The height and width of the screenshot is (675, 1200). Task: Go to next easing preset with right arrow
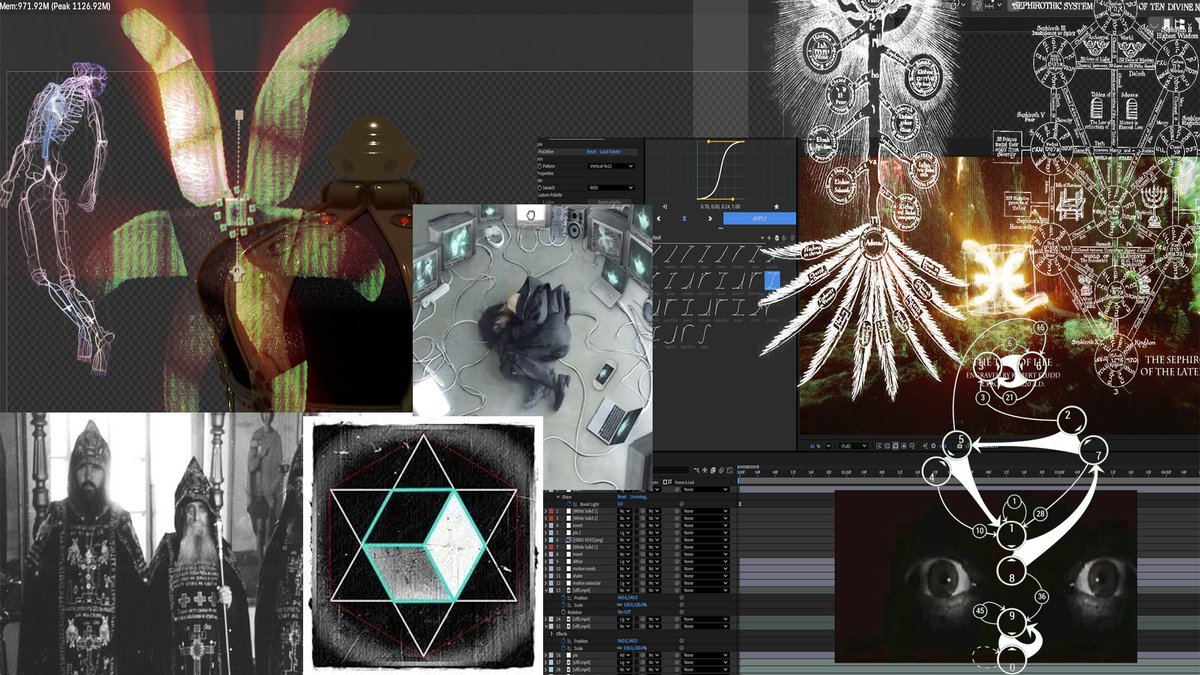coord(710,219)
